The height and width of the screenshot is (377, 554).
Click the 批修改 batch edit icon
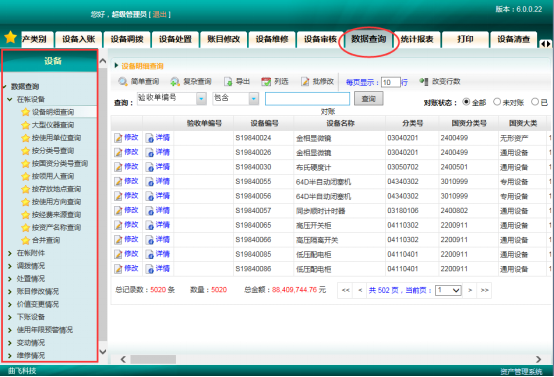click(305, 82)
